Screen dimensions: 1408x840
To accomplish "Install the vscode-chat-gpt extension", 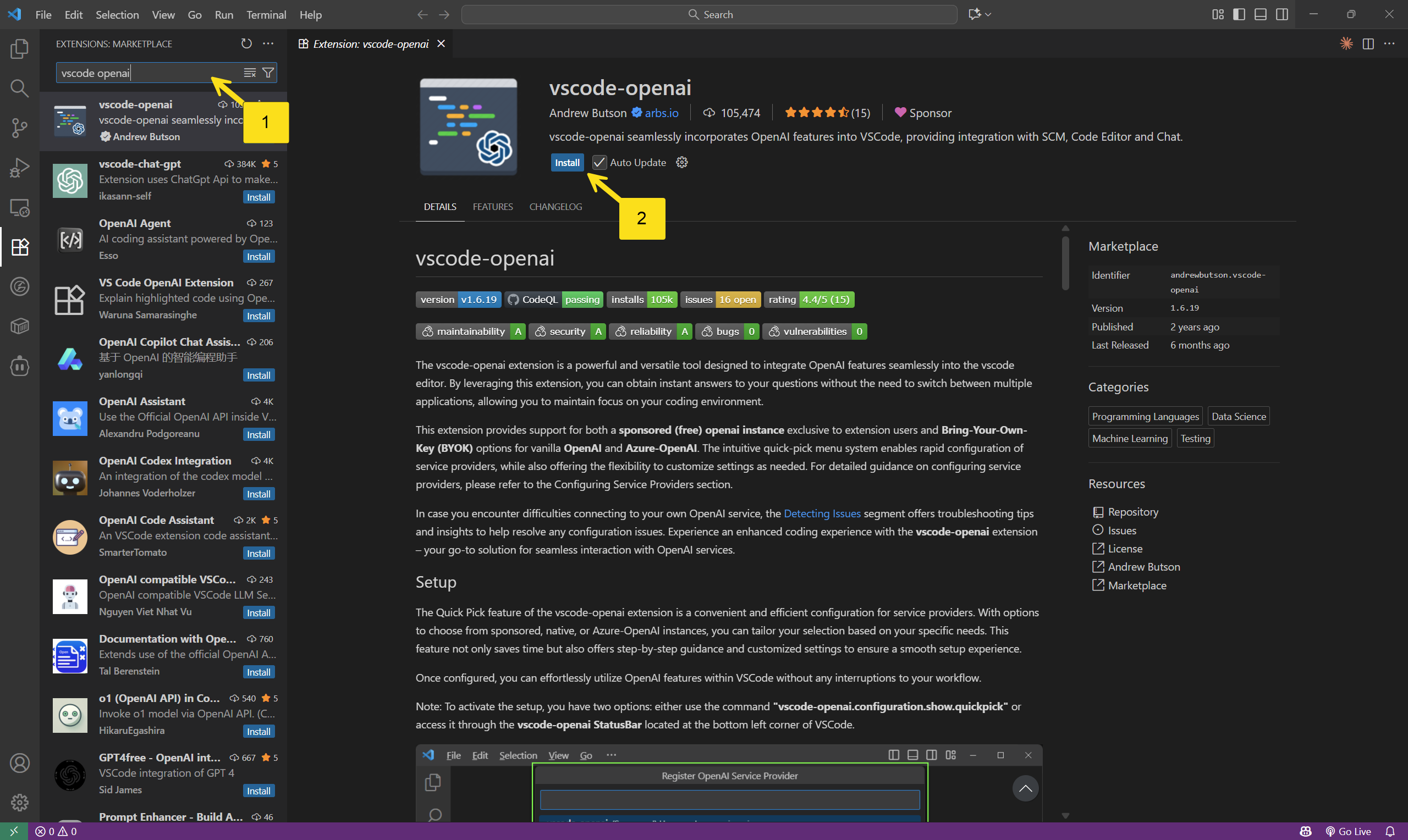I will [258, 197].
